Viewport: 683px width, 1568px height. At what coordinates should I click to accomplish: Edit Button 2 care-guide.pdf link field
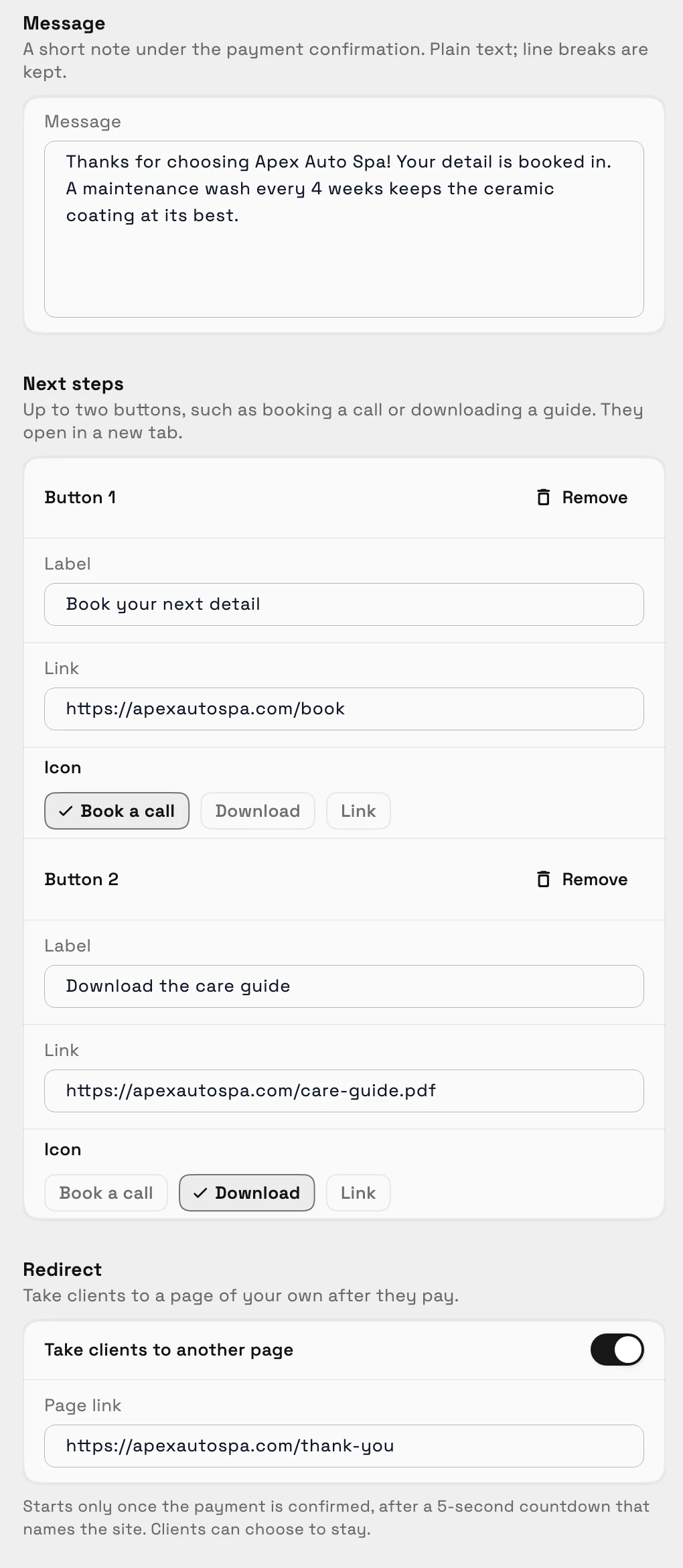[x=344, y=1091]
